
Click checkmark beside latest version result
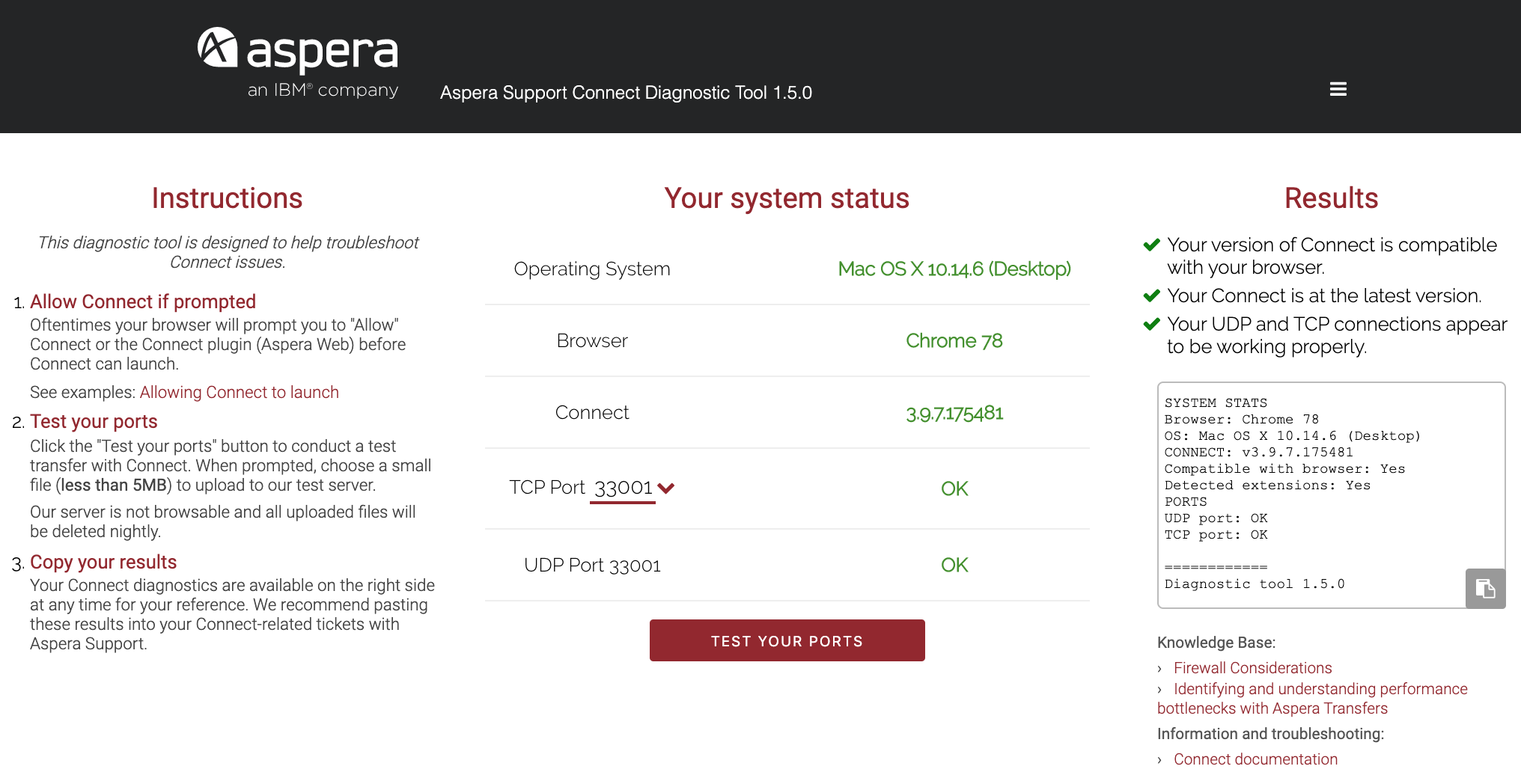coord(1151,295)
